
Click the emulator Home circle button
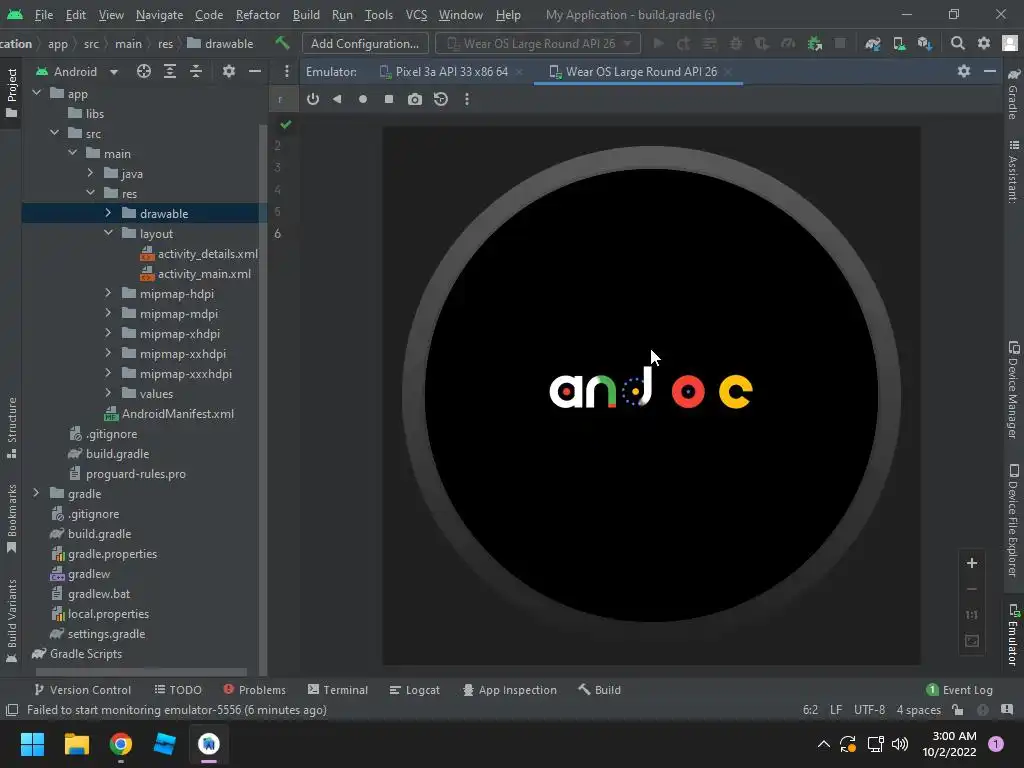pos(363,99)
